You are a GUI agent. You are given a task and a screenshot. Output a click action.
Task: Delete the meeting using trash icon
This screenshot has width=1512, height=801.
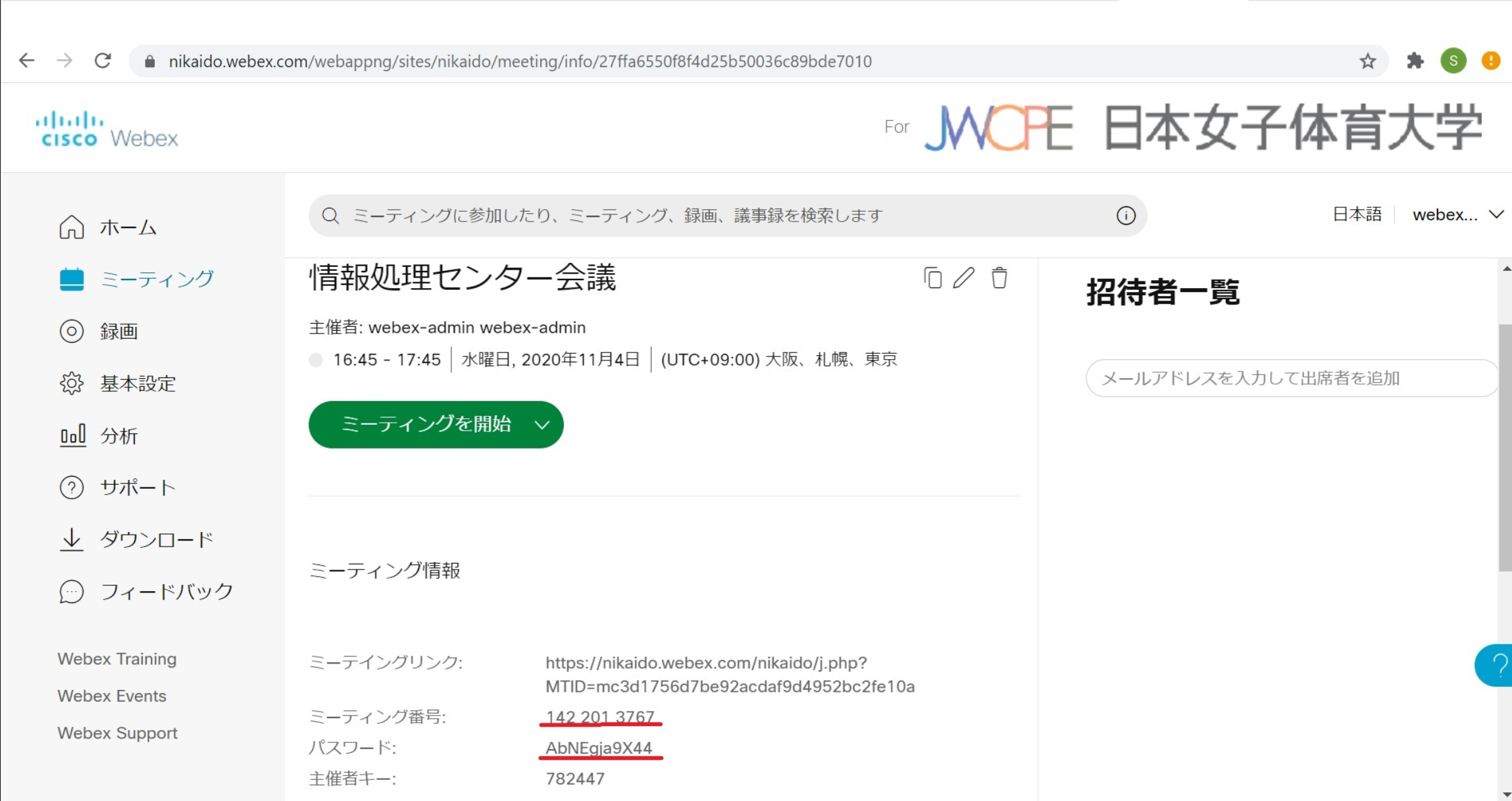point(999,278)
